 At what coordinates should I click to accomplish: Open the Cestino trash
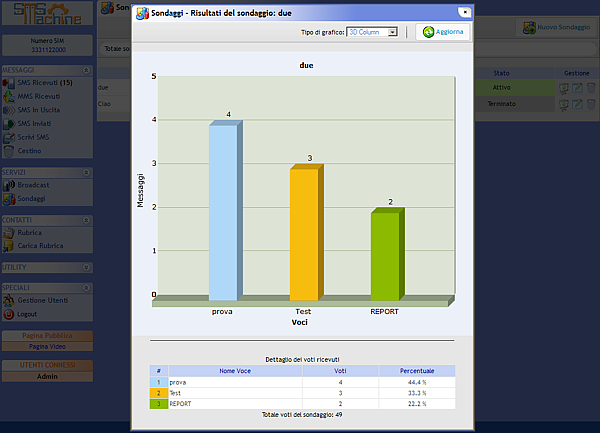click(x=29, y=151)
